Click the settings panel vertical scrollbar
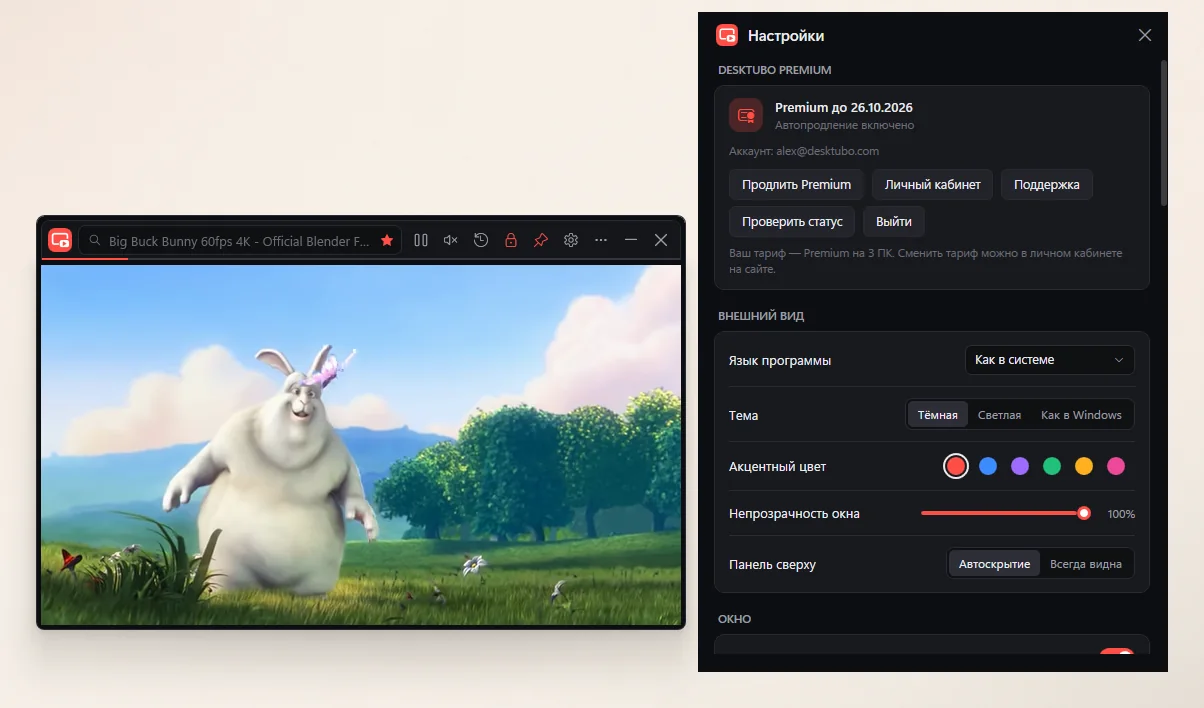The height and width of the screenshot is (708, 1204). click(x=1164, y=133)
